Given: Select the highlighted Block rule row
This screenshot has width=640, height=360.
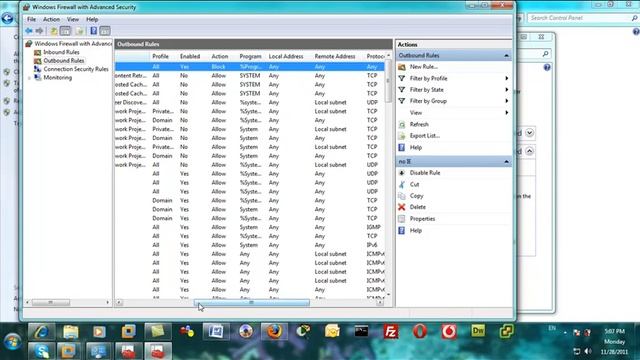Looking at the screenshot, I should point(249,67).
